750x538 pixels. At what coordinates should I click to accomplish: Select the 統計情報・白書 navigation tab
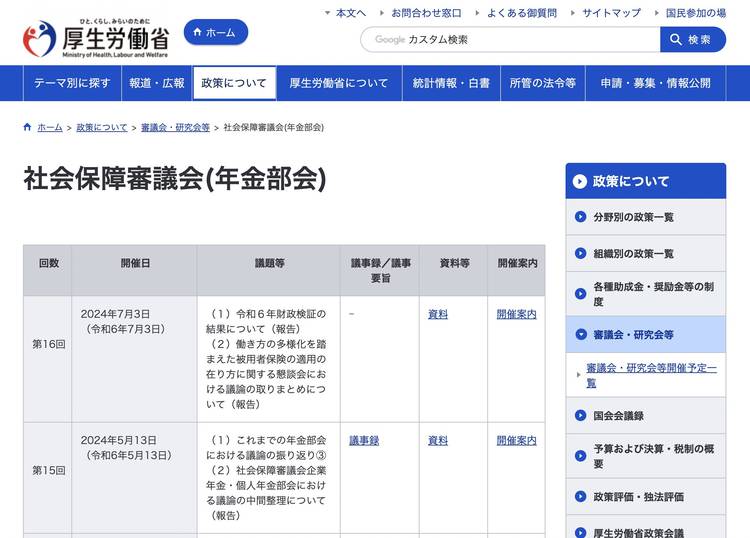[451, 83]
